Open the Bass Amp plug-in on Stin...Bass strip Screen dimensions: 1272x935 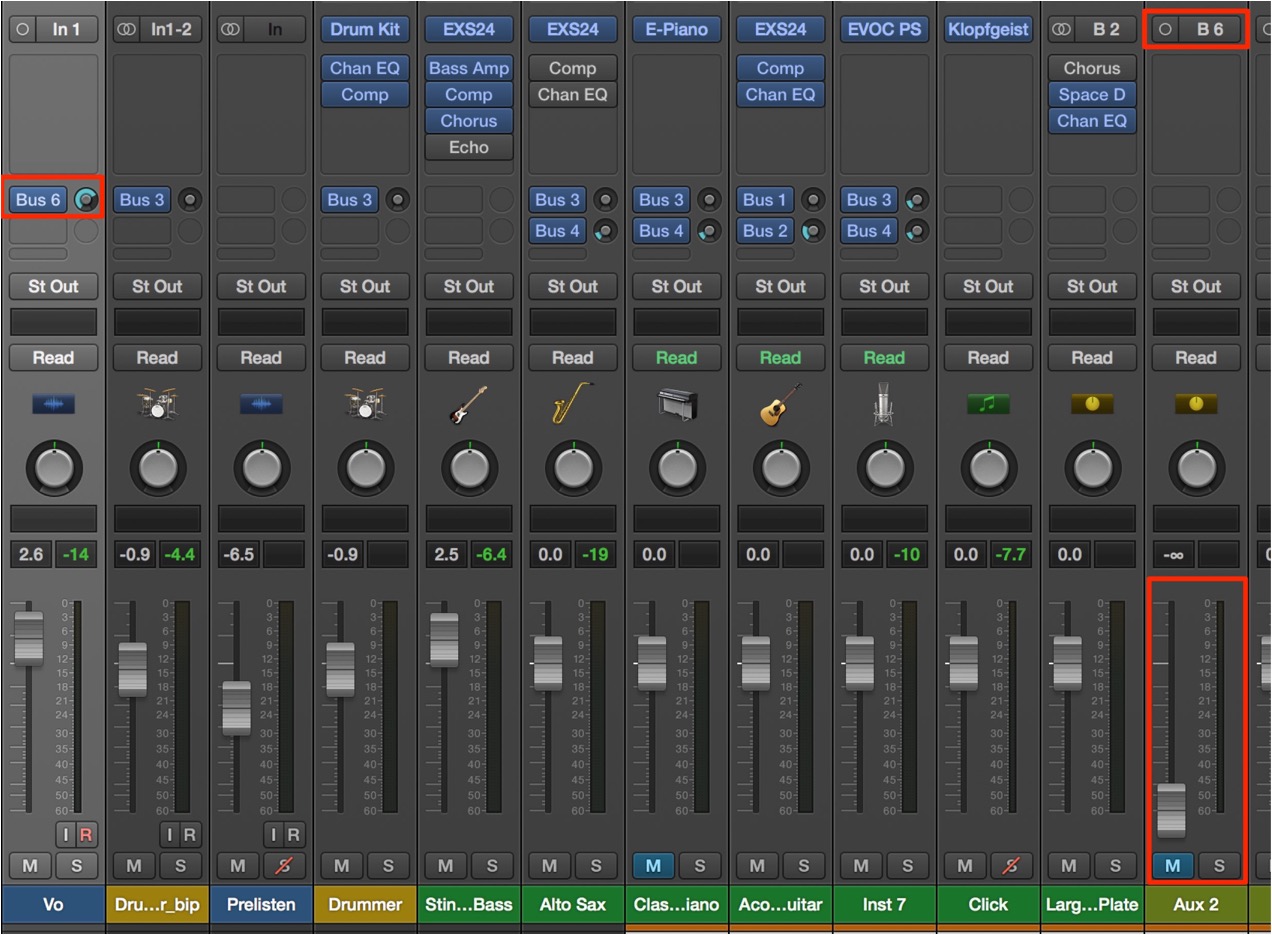(469, 69)
